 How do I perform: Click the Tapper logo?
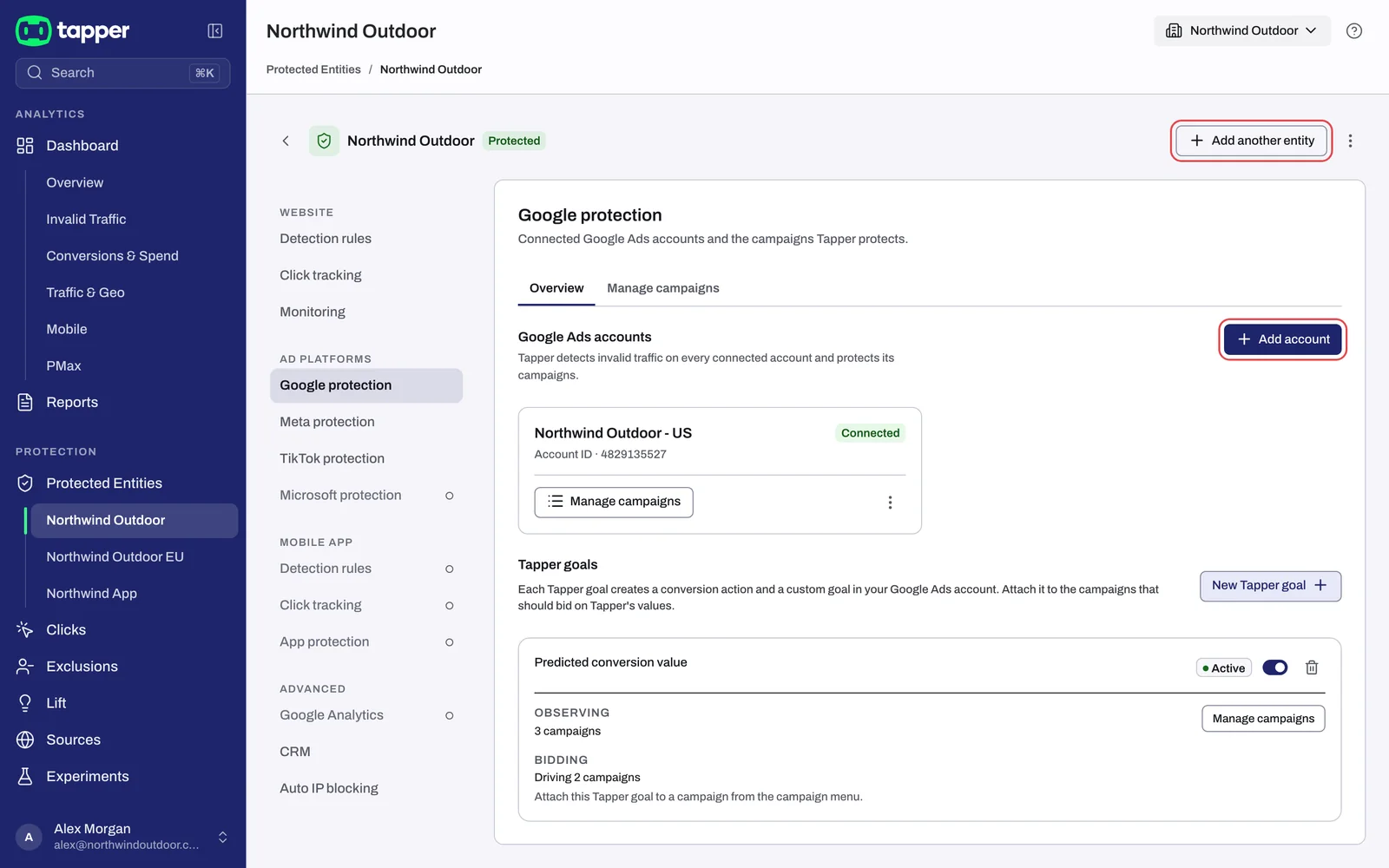(73, 31)
